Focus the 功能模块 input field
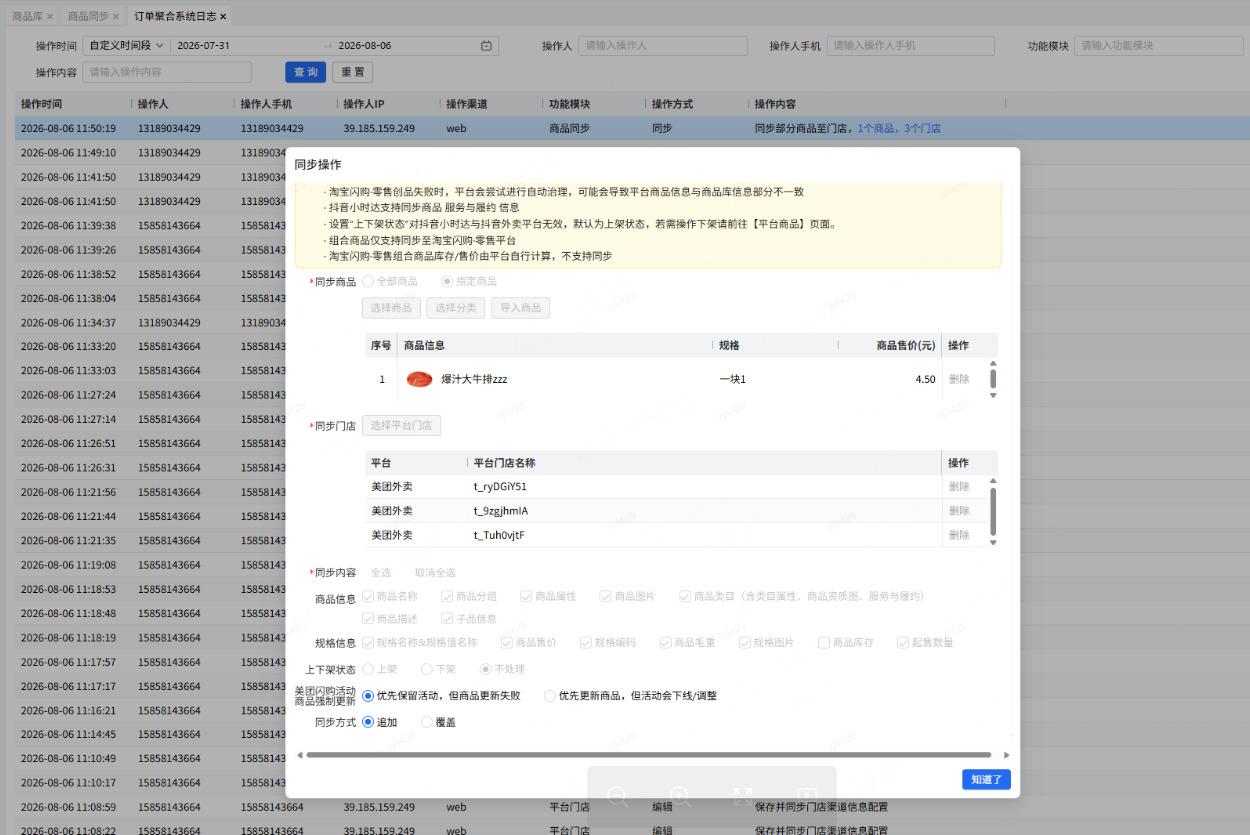Screen dimensions: 1250x835 [1158, 46]
